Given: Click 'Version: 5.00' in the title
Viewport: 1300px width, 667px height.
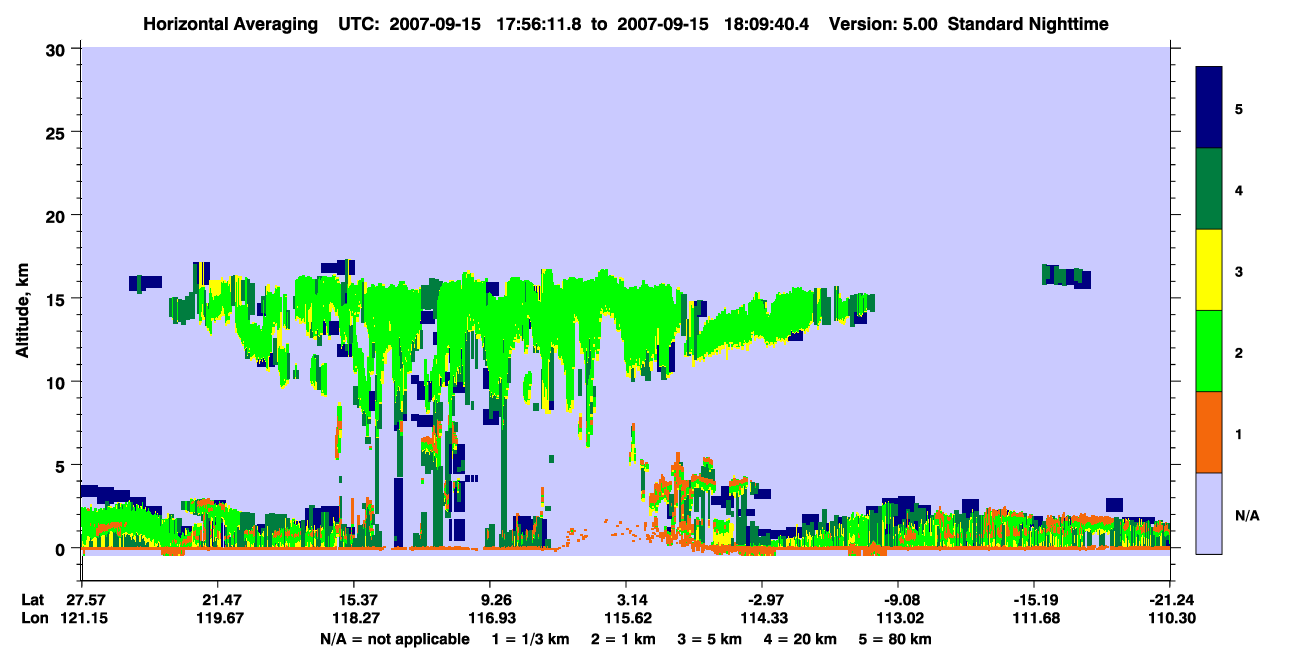Looking at the screenshot, I should click(883, 23).
